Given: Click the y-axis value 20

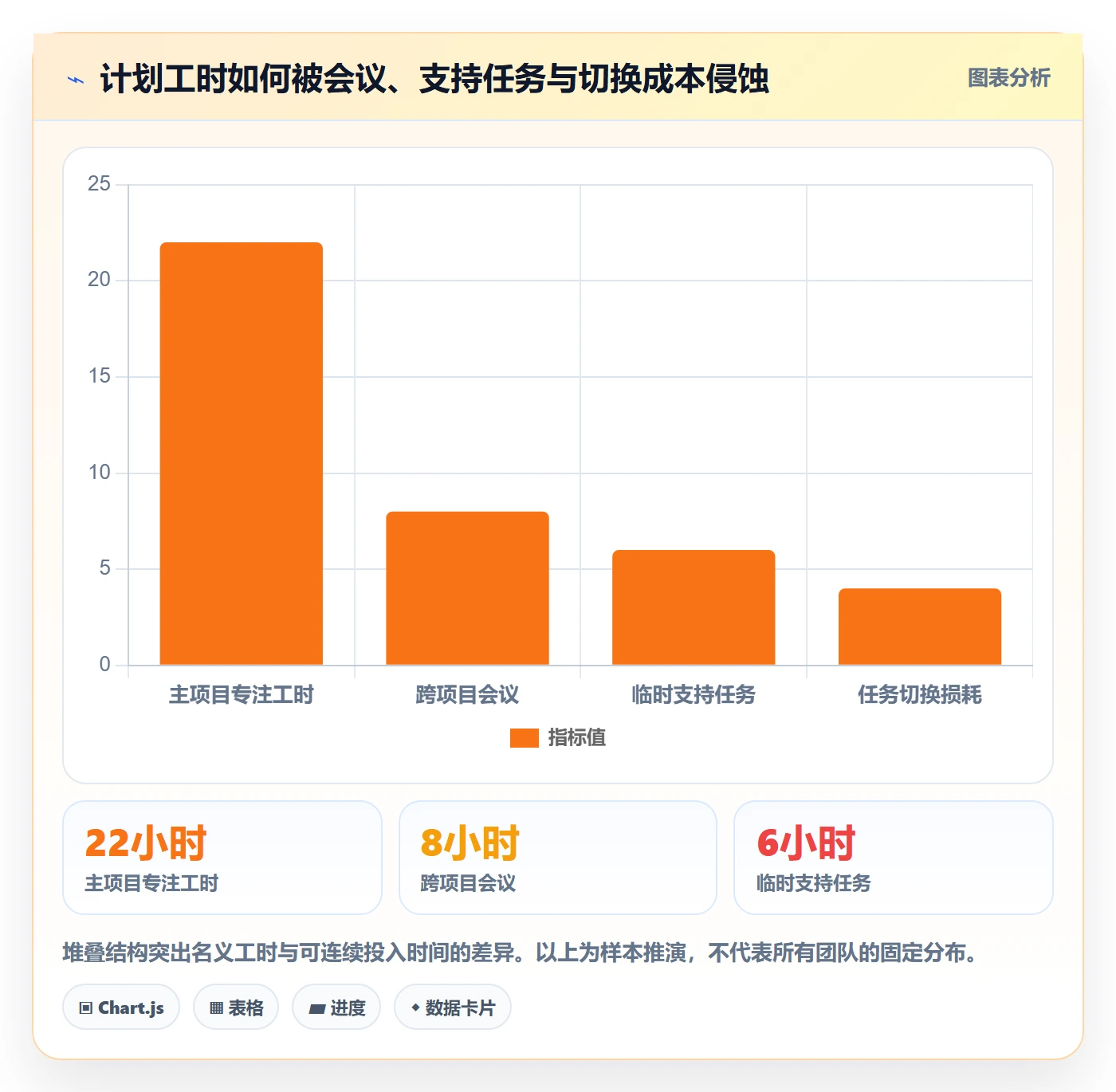Looking at the screenshot, I should click(100, 280).
